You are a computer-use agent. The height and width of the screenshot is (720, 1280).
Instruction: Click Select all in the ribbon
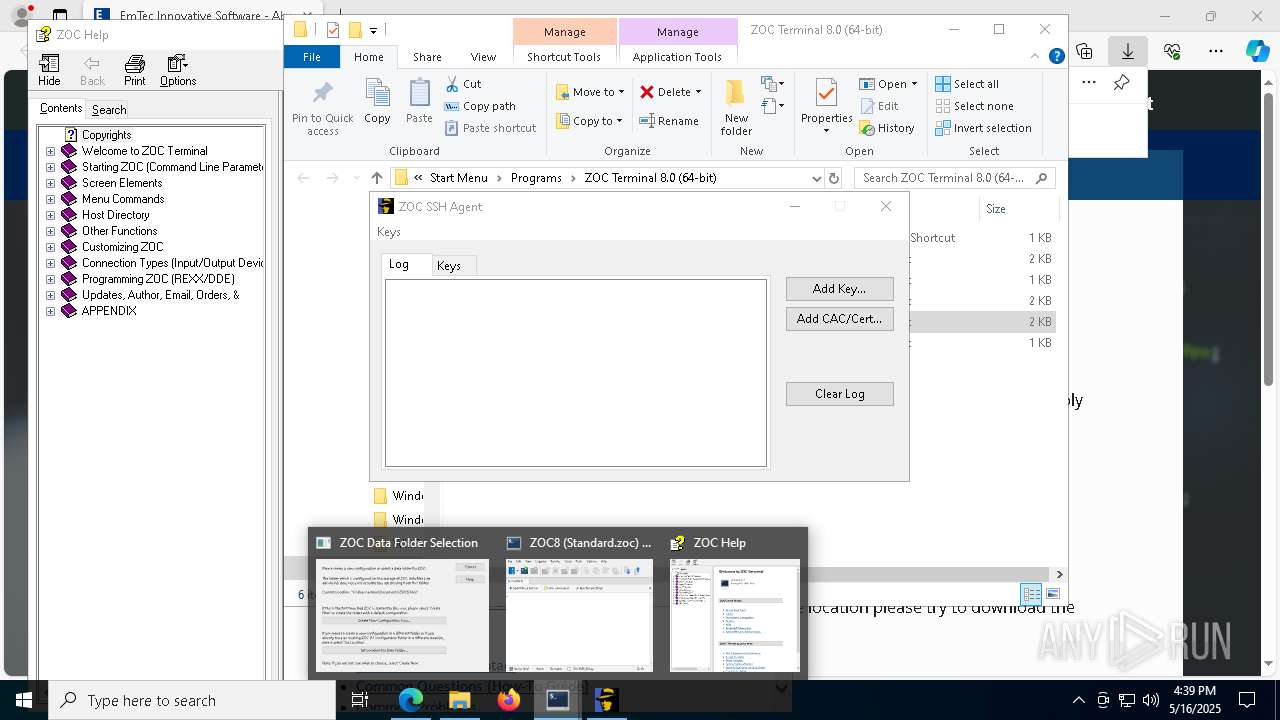(967, 84)
